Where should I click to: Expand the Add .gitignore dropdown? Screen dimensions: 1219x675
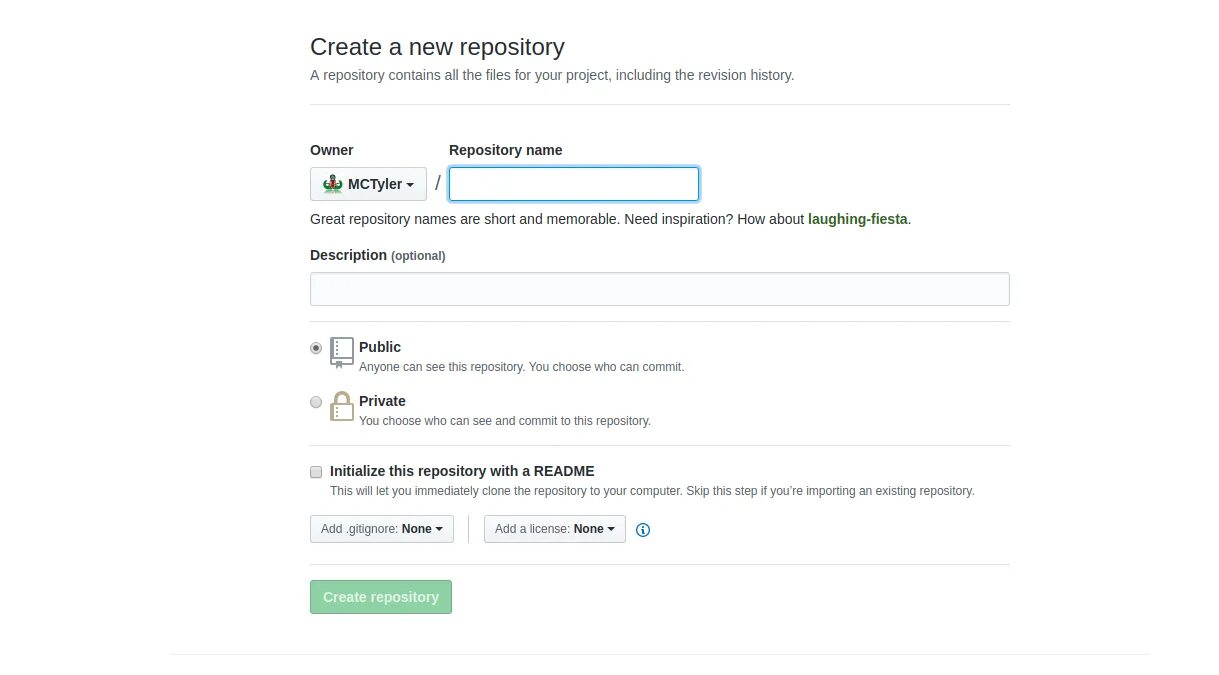382,529
